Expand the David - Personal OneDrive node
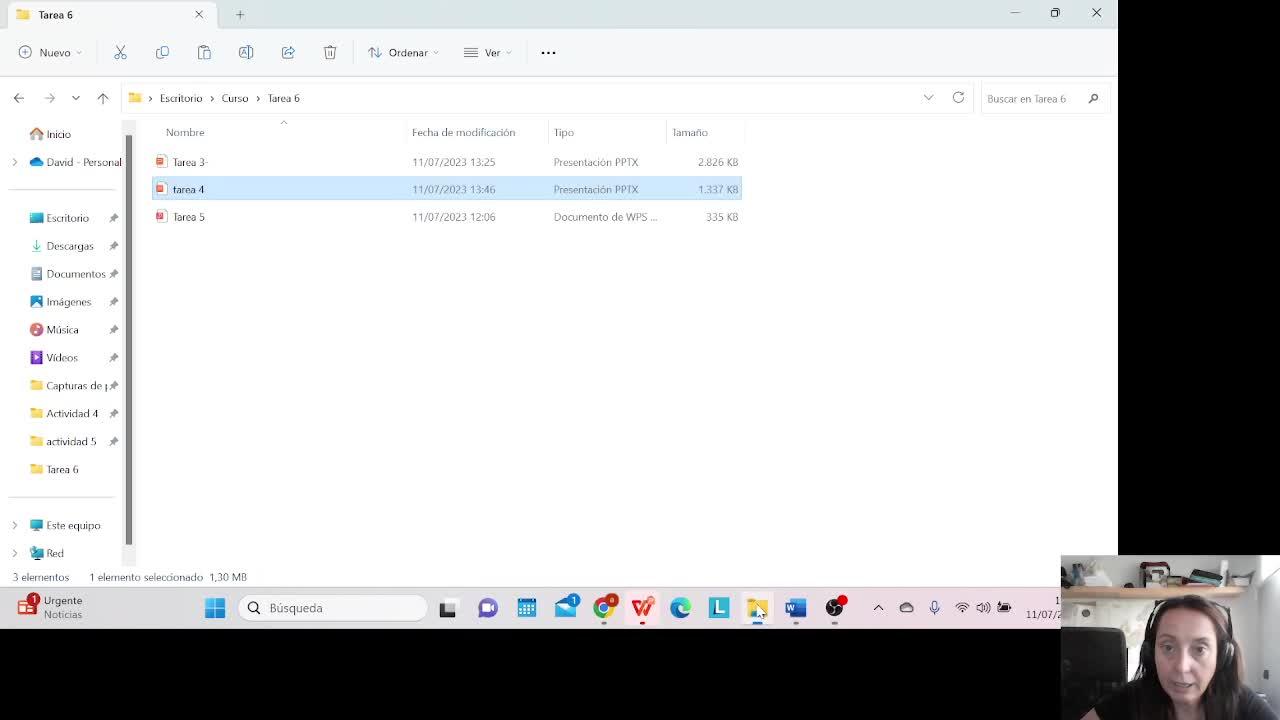 (14, 162)
